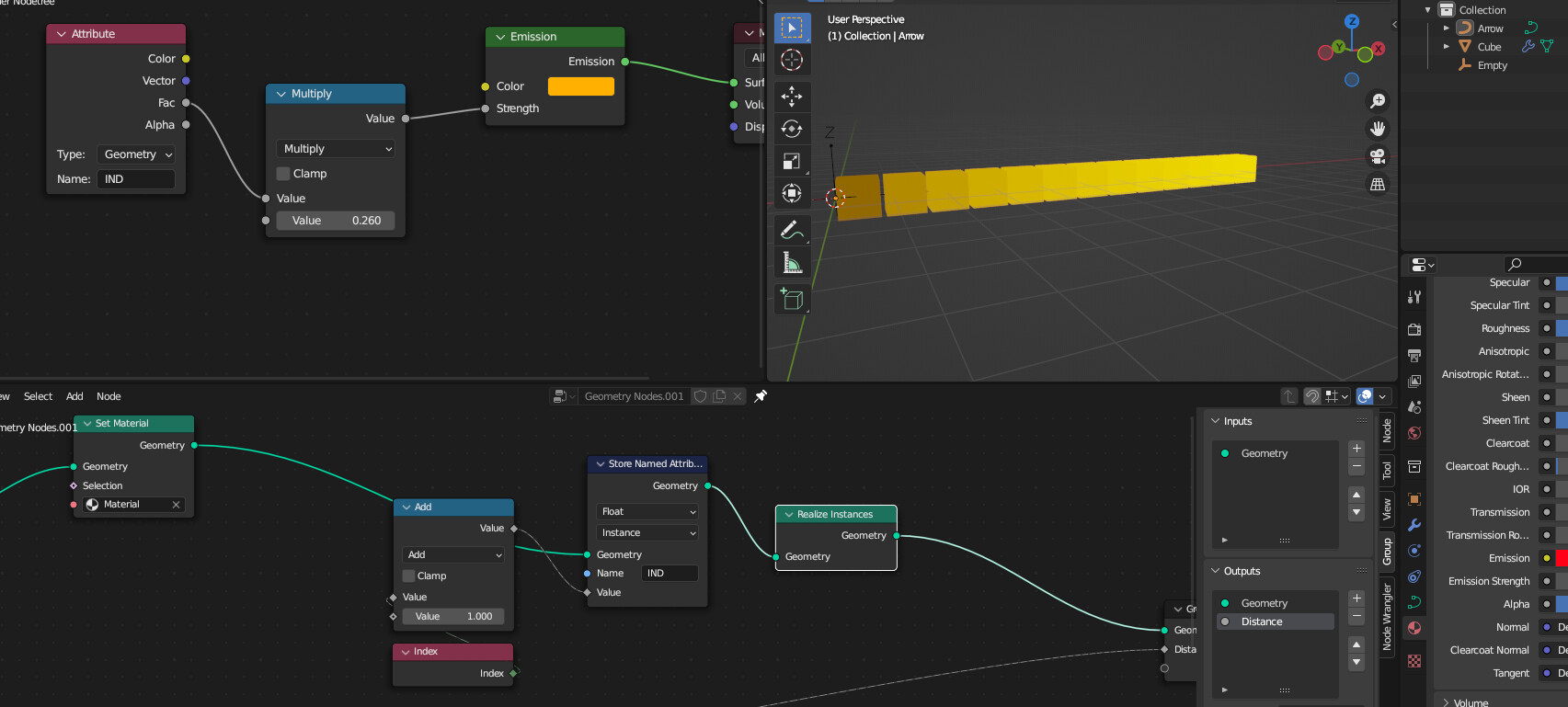
Task: Pin the Geometry Nodes.001 node tree
Action: (761, 396)
